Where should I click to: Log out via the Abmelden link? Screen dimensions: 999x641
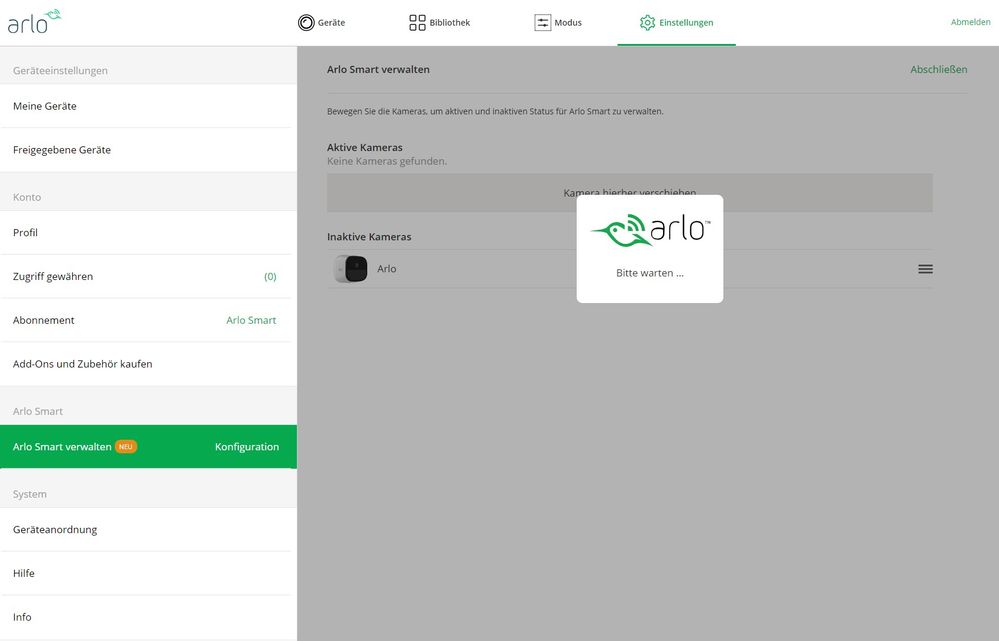970,22
